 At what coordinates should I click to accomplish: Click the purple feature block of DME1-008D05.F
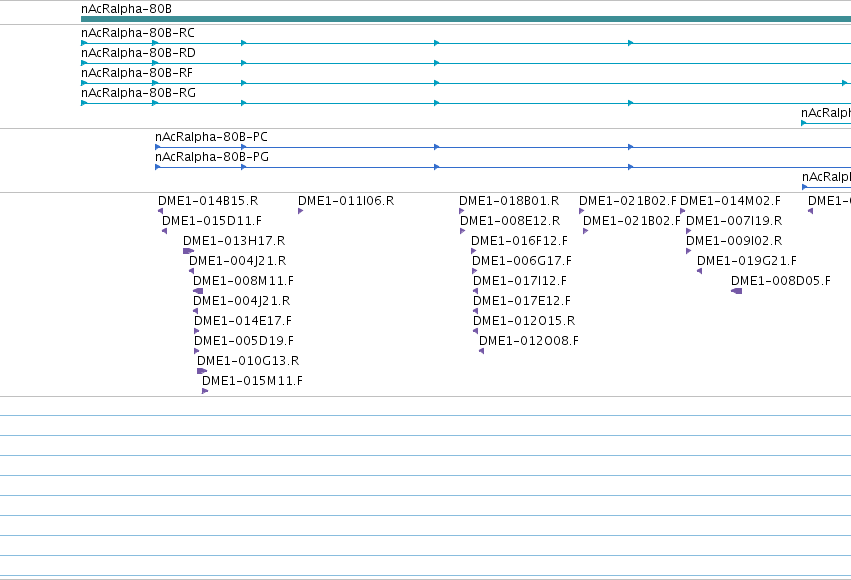pyautogui.click(x=736, y=291)
